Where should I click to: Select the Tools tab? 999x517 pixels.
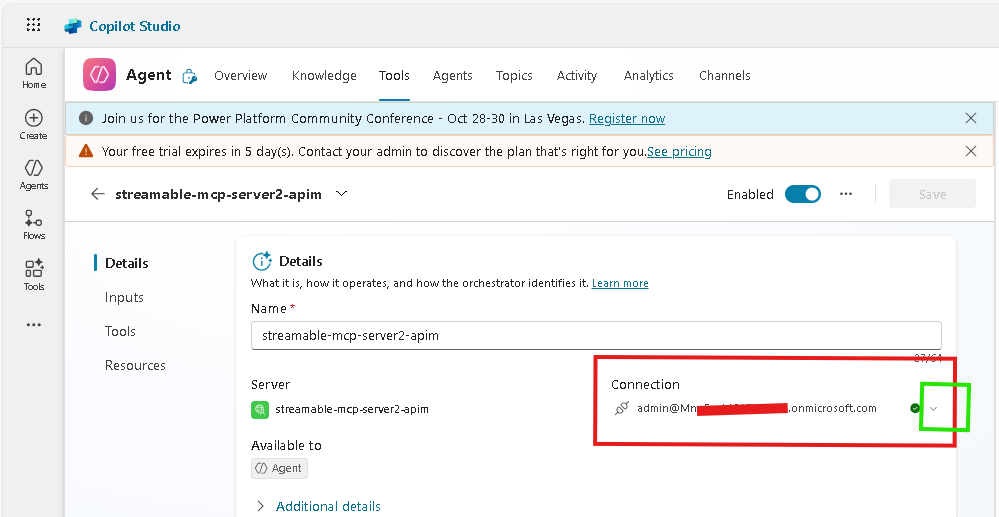394,75
